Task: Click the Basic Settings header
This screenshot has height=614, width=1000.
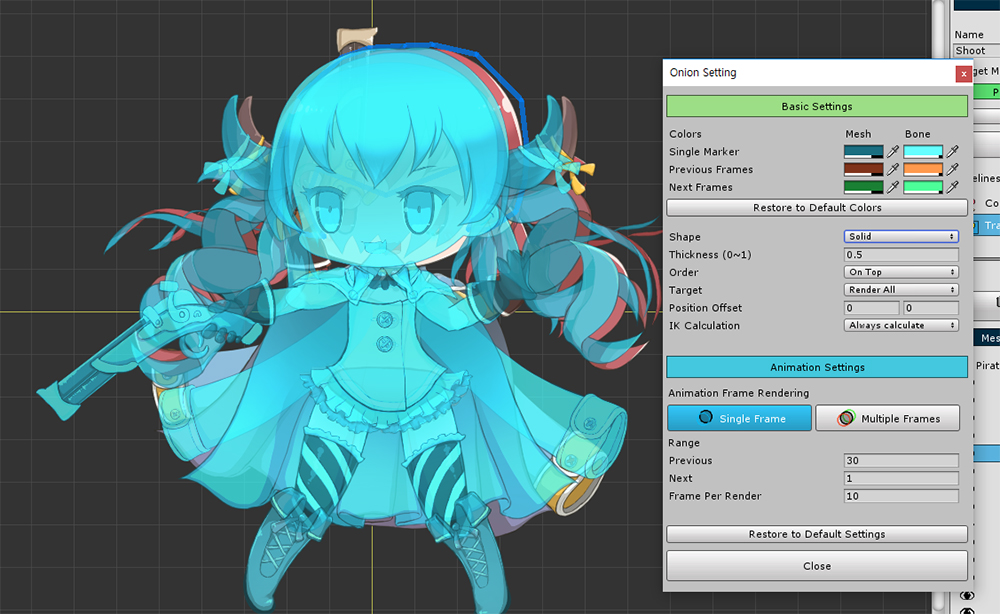Action: (x=817, y=106)
